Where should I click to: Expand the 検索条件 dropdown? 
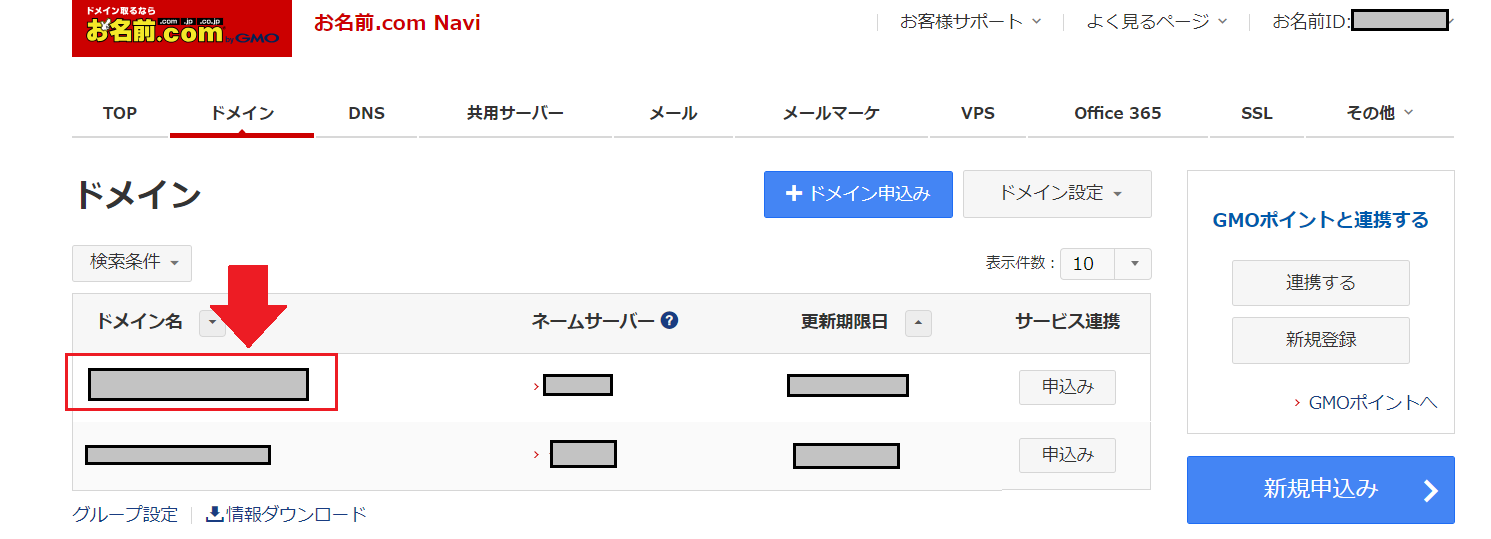click(x=132, y=263)
